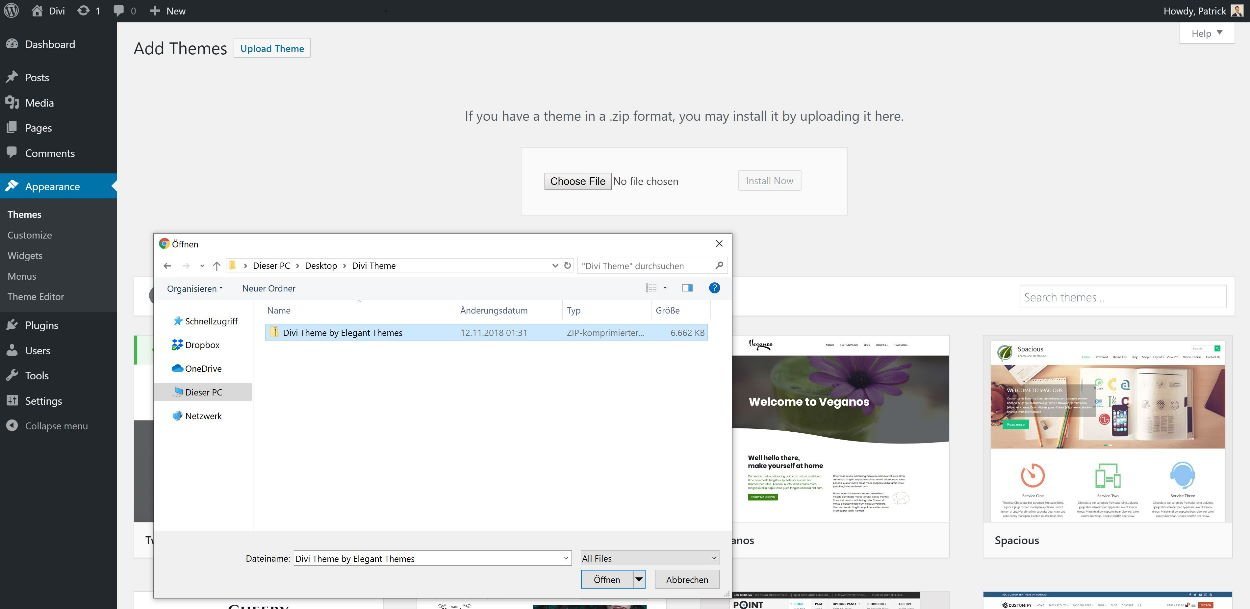This screenshot has height=609, width=1250.
Task: Open Settings from the admin sidebar
Action: pyautogui.click(x=41, y=400)
